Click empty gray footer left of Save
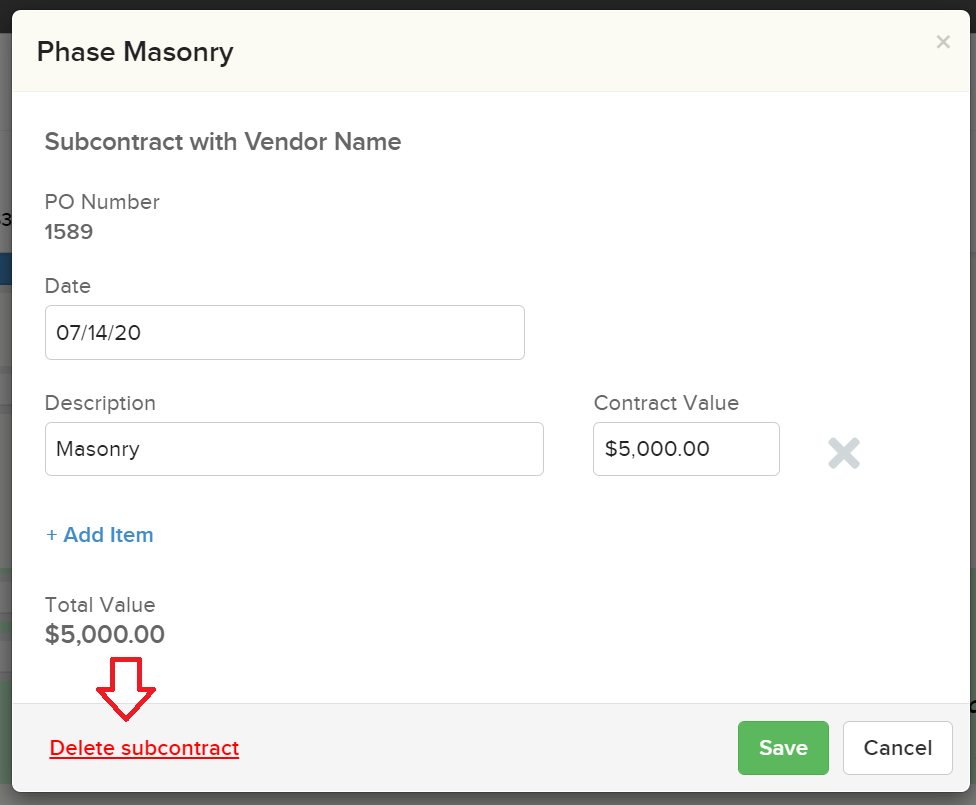The height and width of the screenshot is (805, 976). pyautogui.click(x=480, y=748)
